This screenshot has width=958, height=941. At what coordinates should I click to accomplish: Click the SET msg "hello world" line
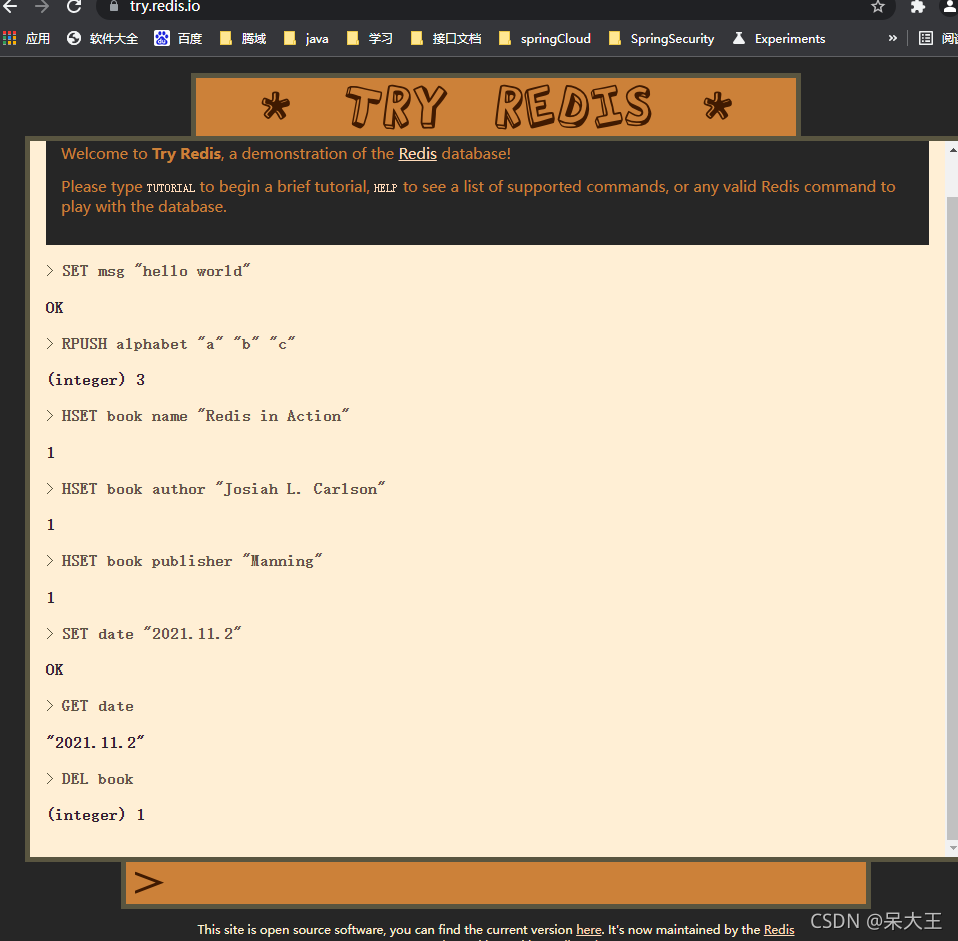148,271
